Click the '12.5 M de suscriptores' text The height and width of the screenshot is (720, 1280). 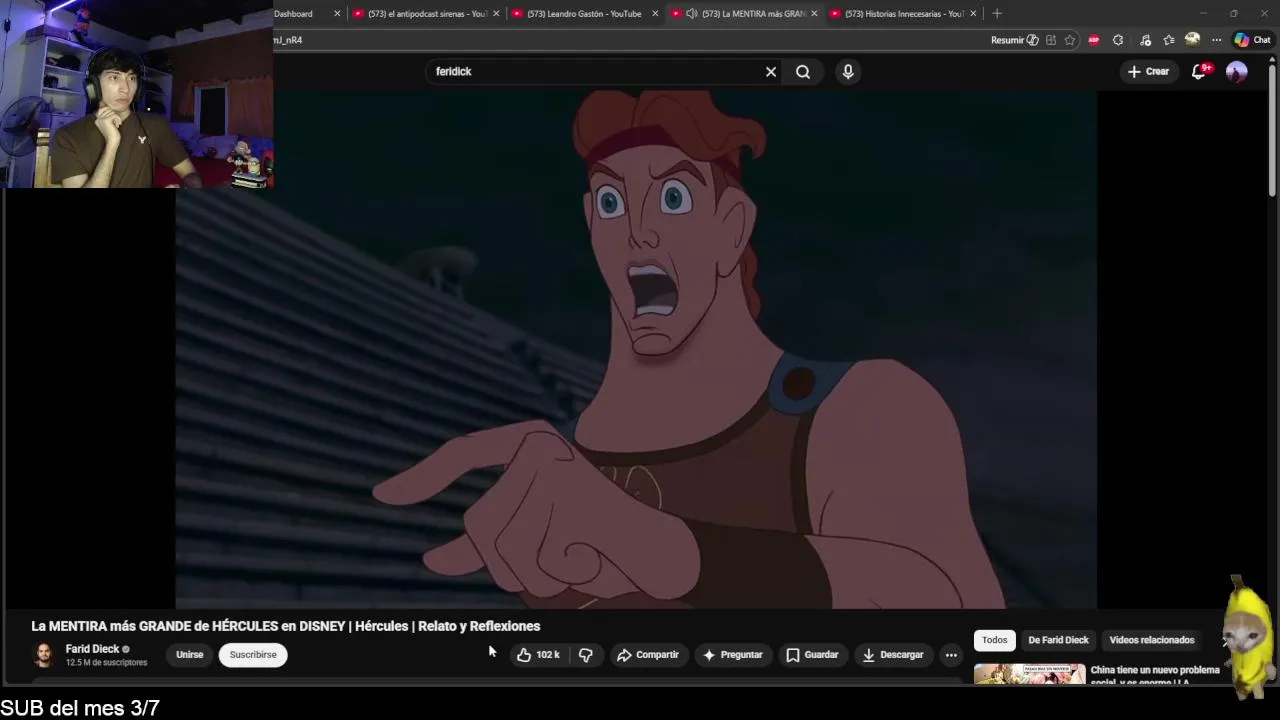[x=106, y=663]
